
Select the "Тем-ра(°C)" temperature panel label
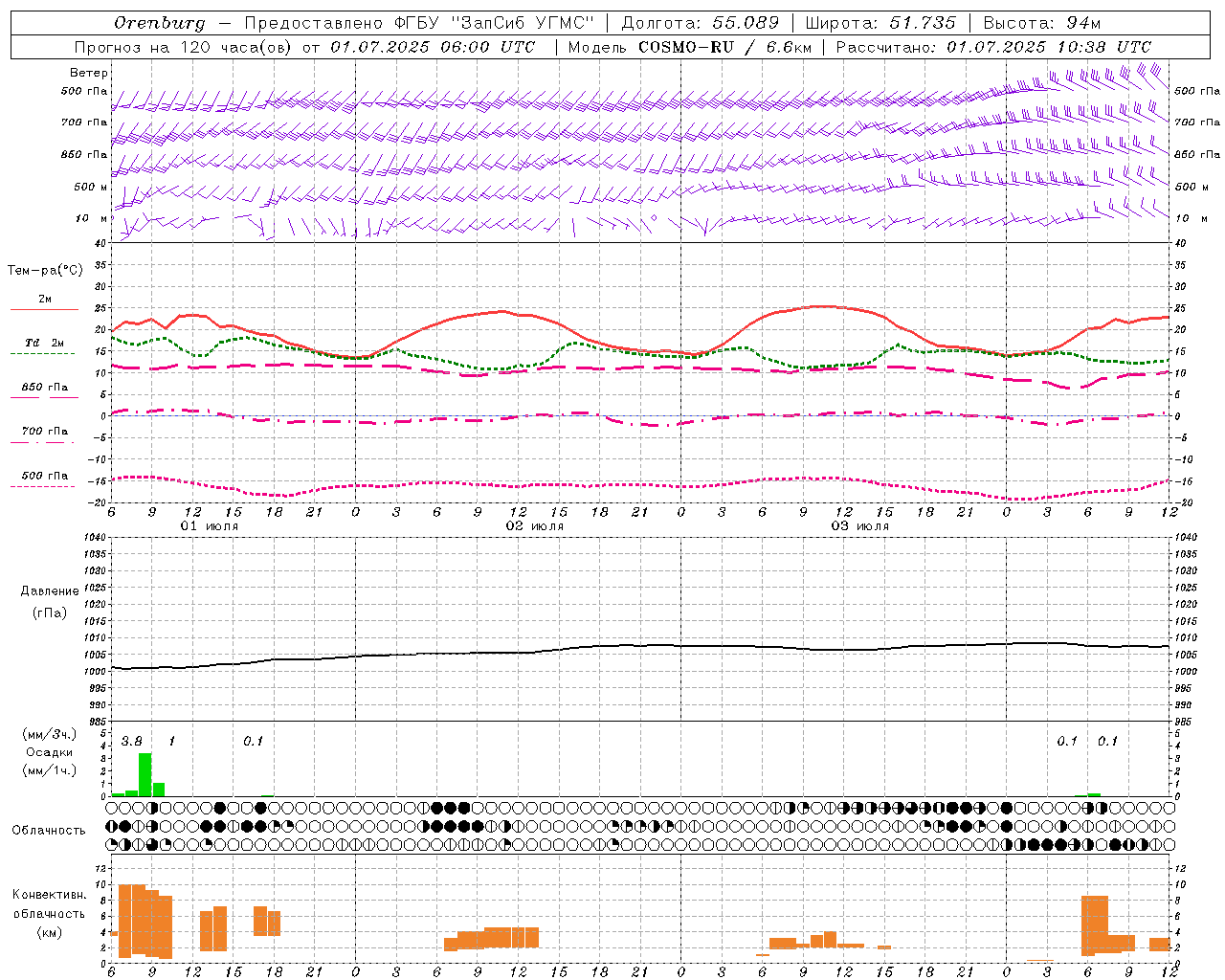pyautogui.click(x=45, y=271)
